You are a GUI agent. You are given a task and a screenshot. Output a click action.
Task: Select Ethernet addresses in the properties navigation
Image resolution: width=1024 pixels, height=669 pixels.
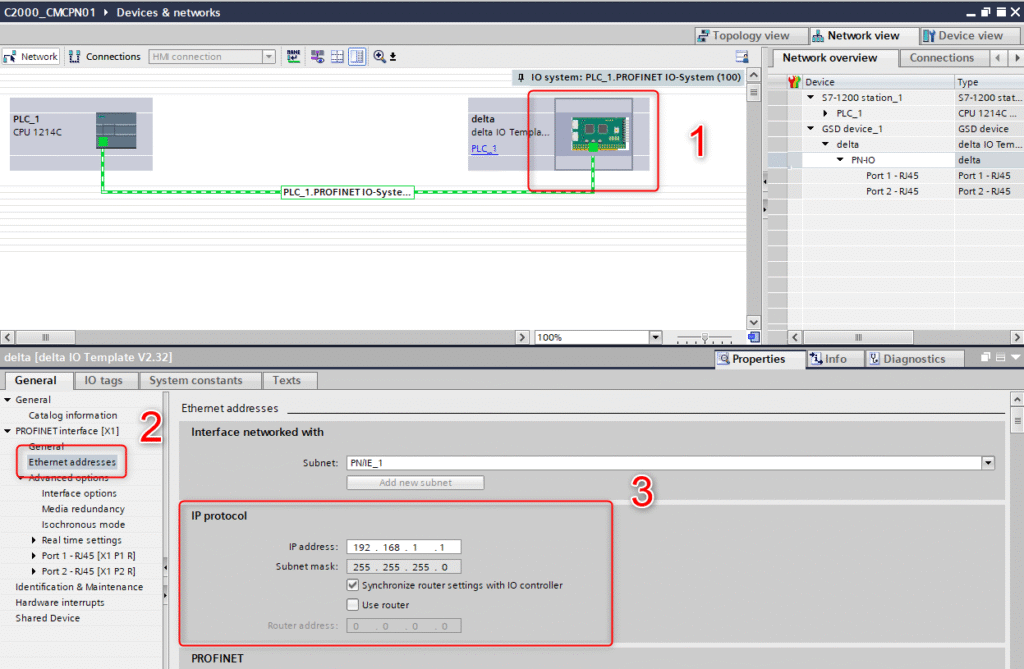click(70, 461)
